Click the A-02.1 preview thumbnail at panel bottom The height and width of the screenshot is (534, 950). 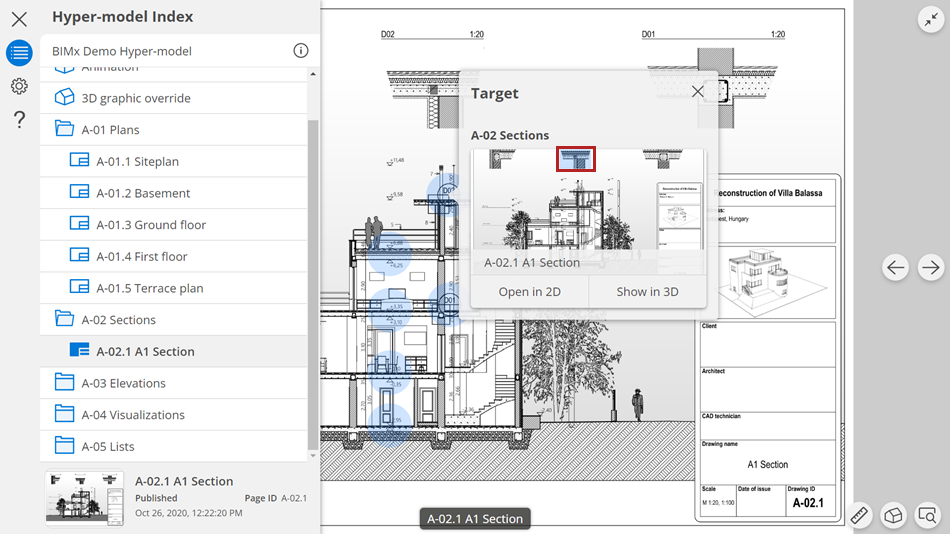[85, 498]
